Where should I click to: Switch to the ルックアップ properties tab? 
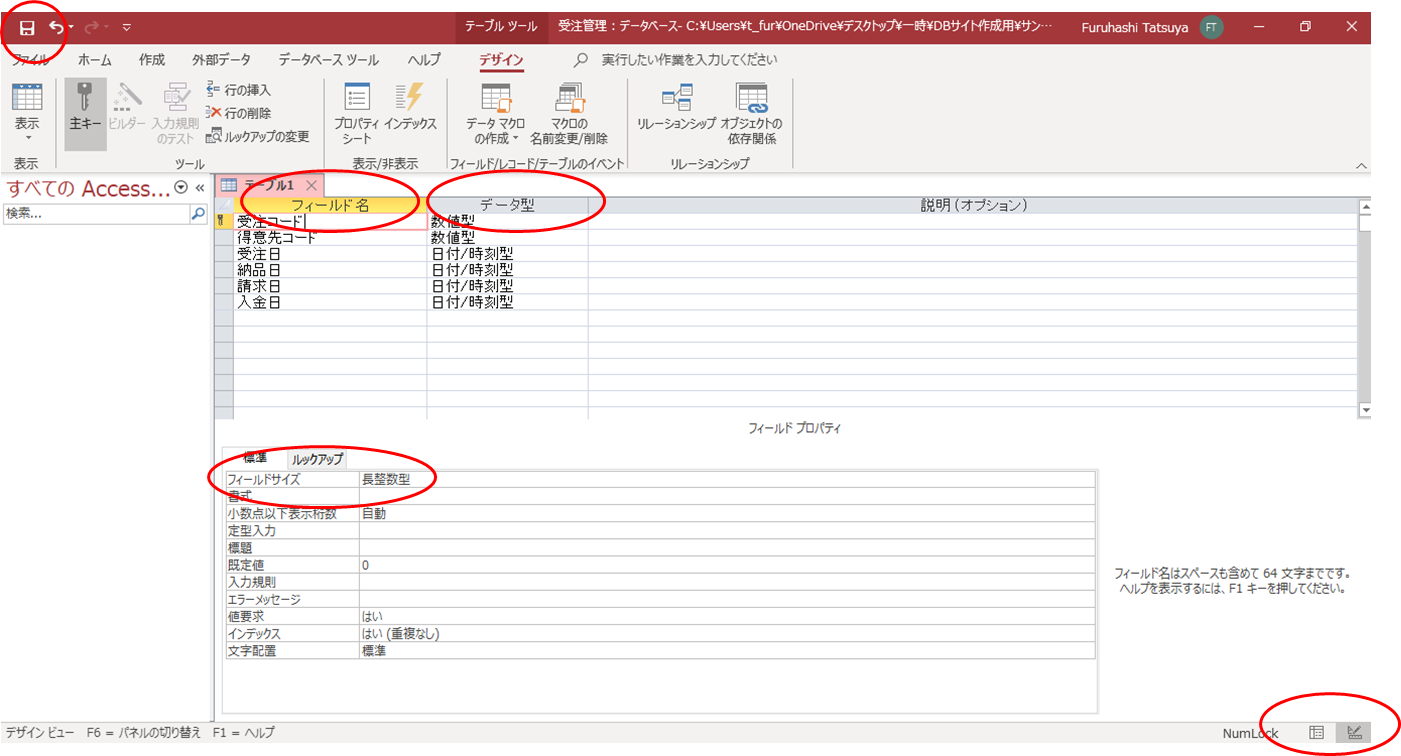(x=317, y=459)
